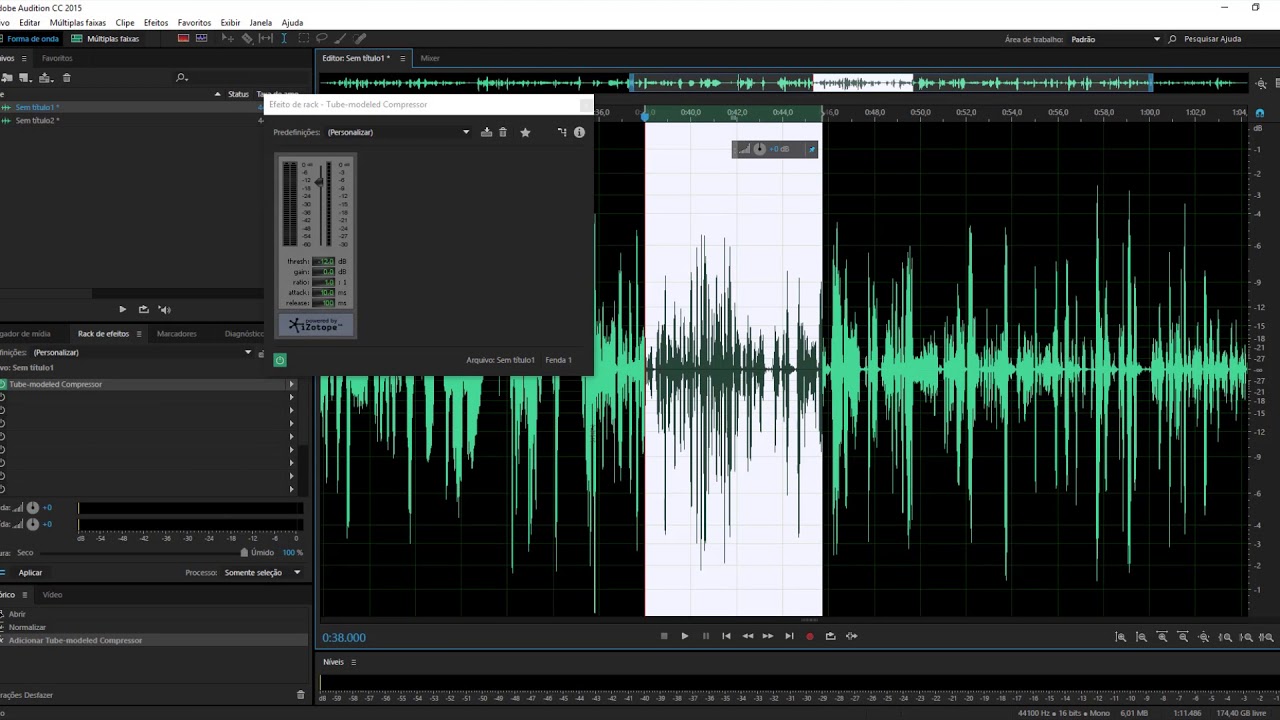This screenshot has width=1280, height=720.
Task: Adjust Seco/Úmido mix slider handle
Action: 245,552
